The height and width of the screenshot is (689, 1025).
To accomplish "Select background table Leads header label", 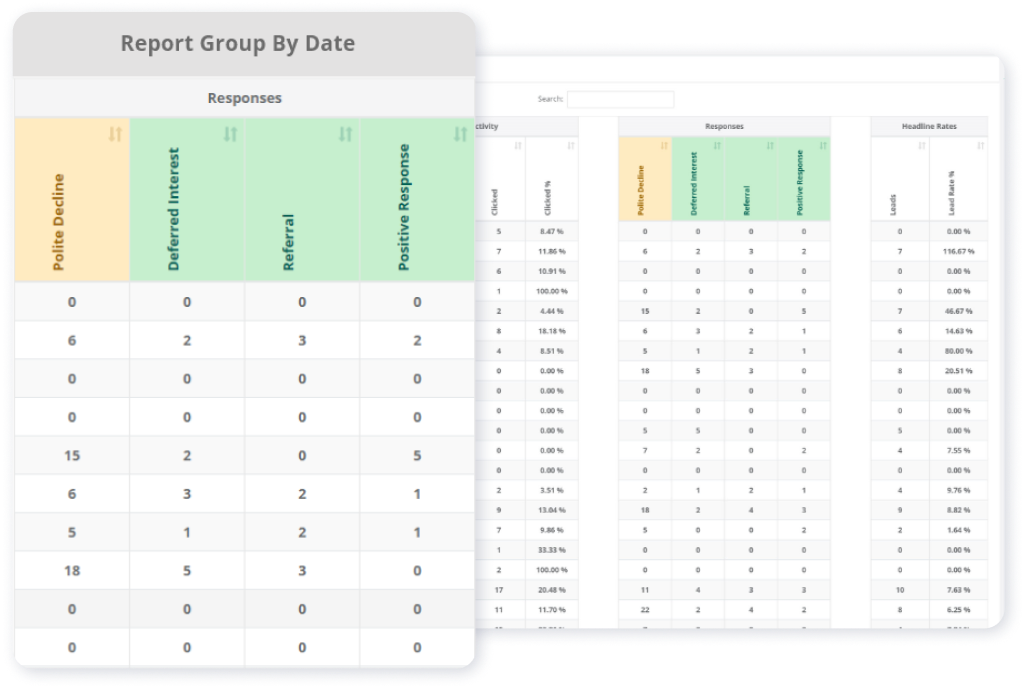I will point(892,205).
